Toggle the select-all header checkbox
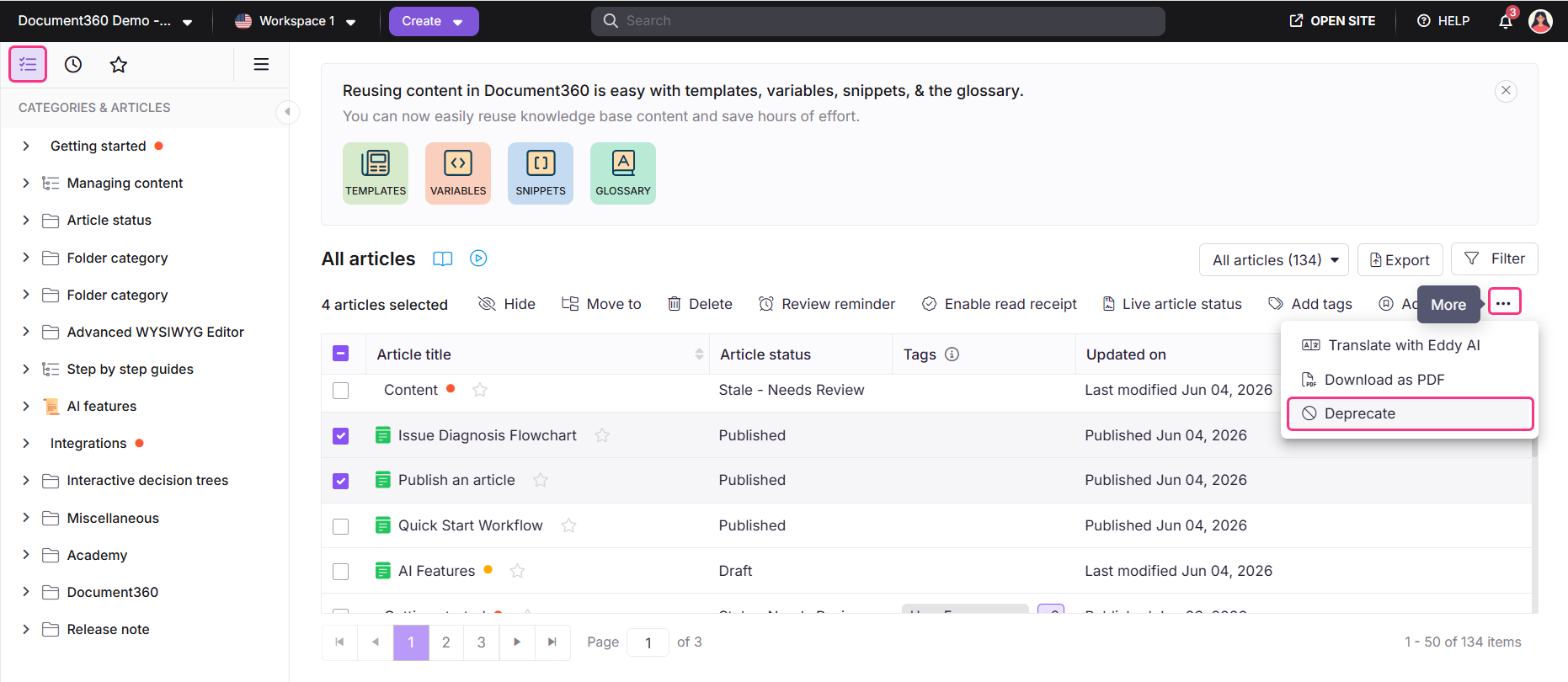 click(341, 354)
